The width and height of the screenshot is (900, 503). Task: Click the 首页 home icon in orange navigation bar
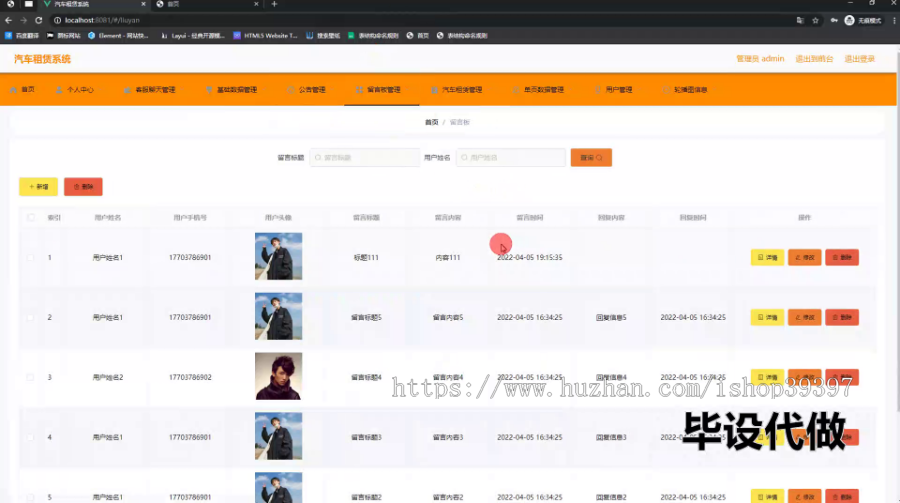click(14, 90)
